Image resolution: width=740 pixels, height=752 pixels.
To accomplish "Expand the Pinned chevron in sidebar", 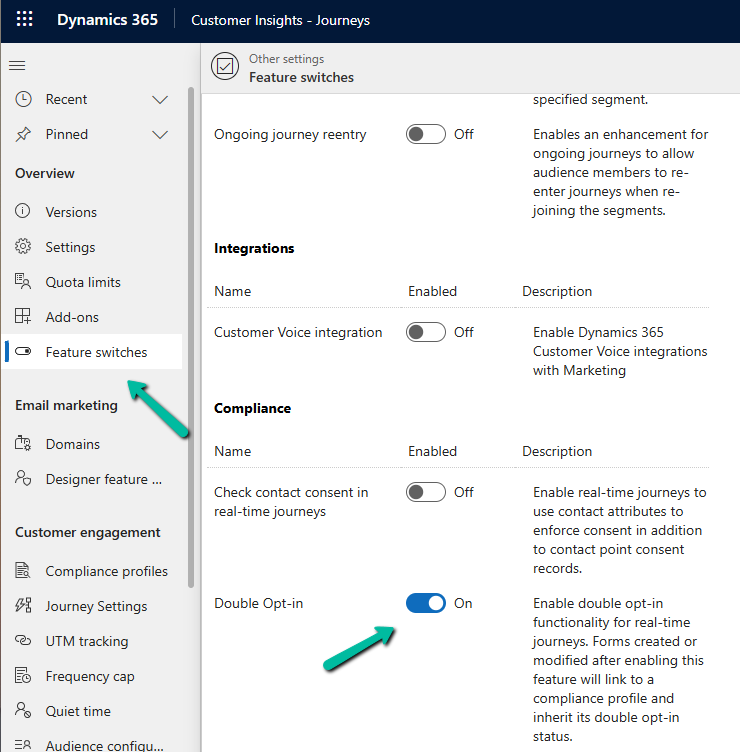I will [x=160, y=135].
